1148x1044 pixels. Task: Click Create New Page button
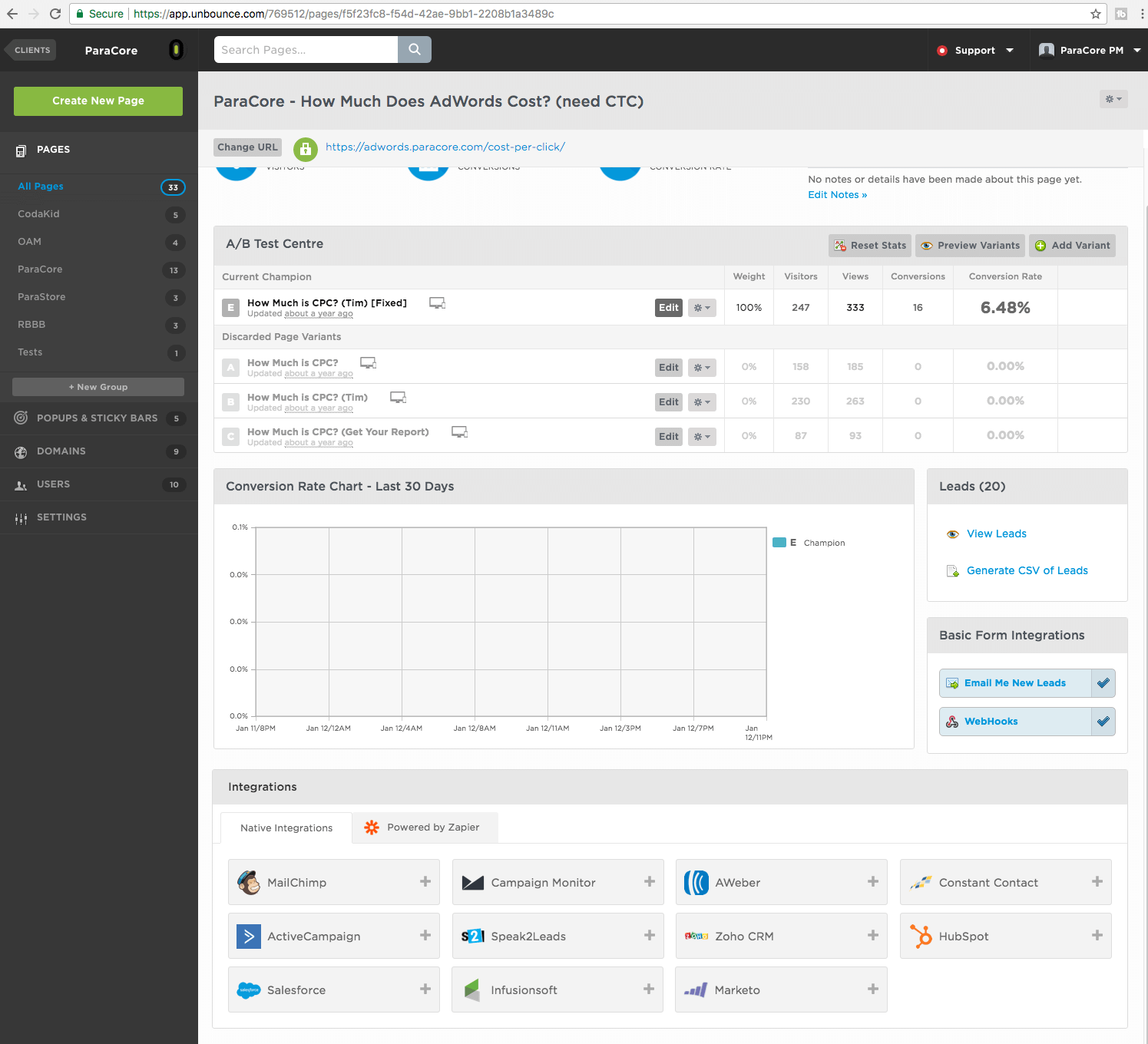point(98,101)
